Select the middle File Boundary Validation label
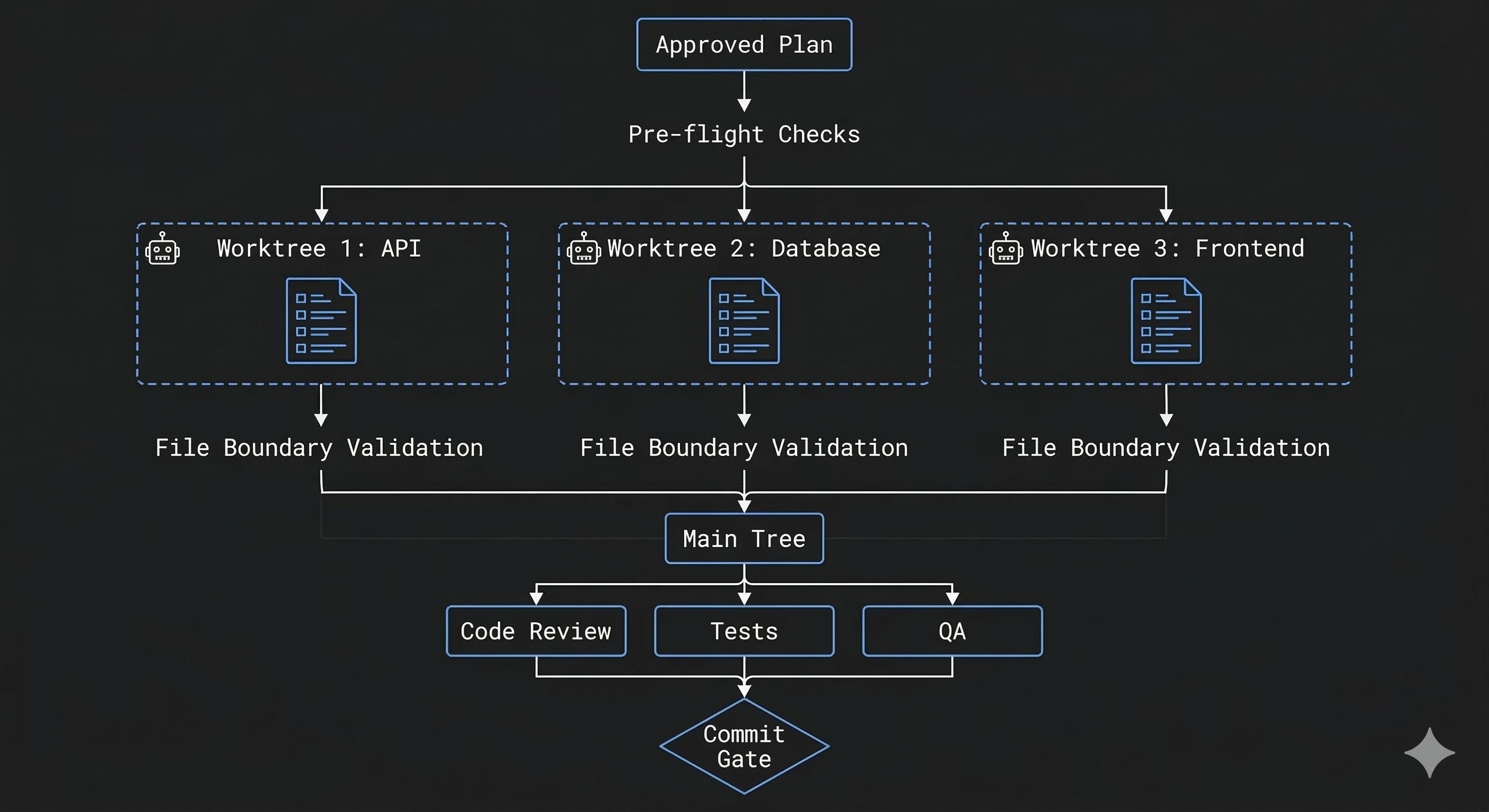The image size is (1489, 812). [744, 447]
